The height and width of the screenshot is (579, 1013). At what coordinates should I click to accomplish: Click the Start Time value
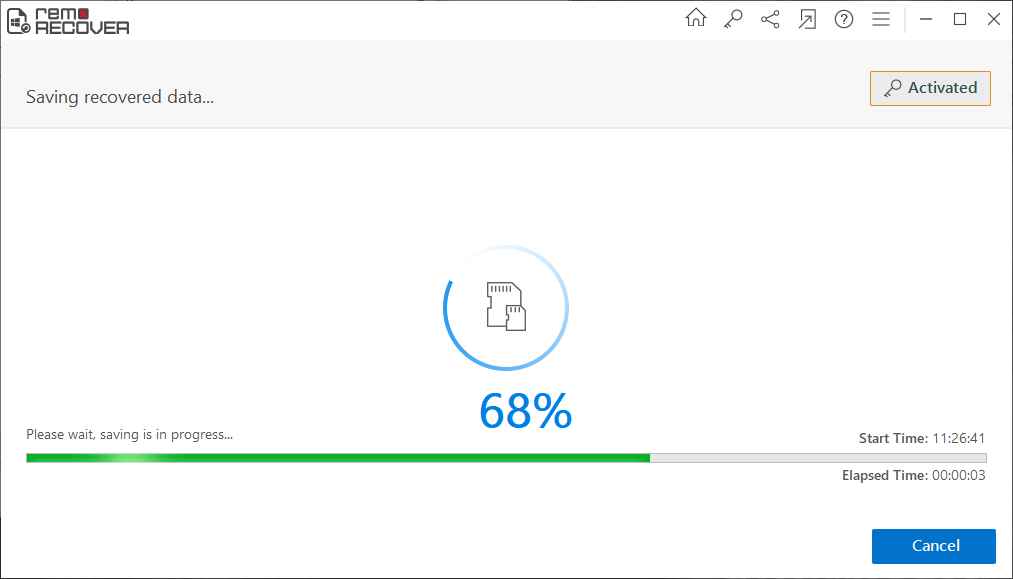tap(959, 438)
